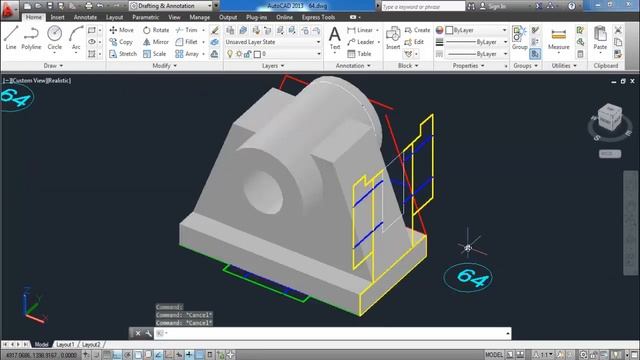Viewport: 640px width, 360px height.
Task: Click Edit block button
Action: click(x=414, y=42)
